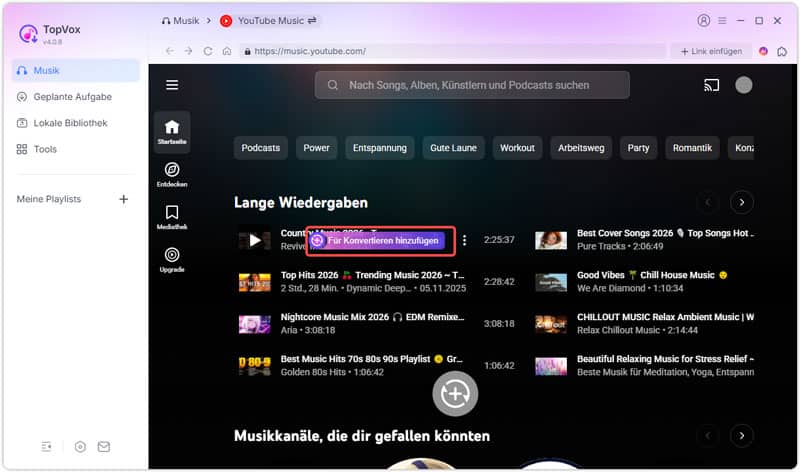Click the TopVox logo
Viewport: 800px width, 472px height.
(28, 34)
